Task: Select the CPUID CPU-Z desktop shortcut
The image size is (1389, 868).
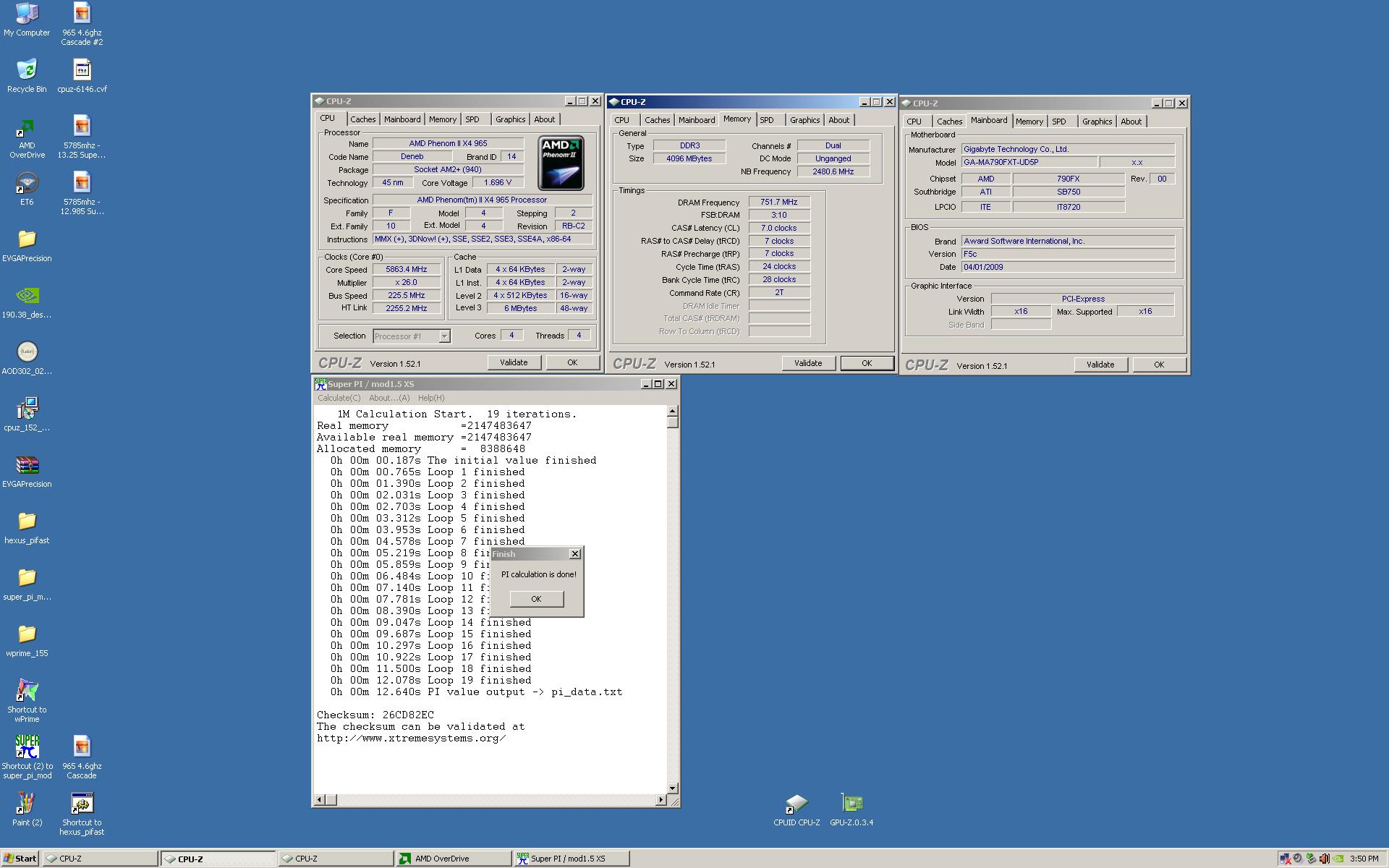Action: 797,809
